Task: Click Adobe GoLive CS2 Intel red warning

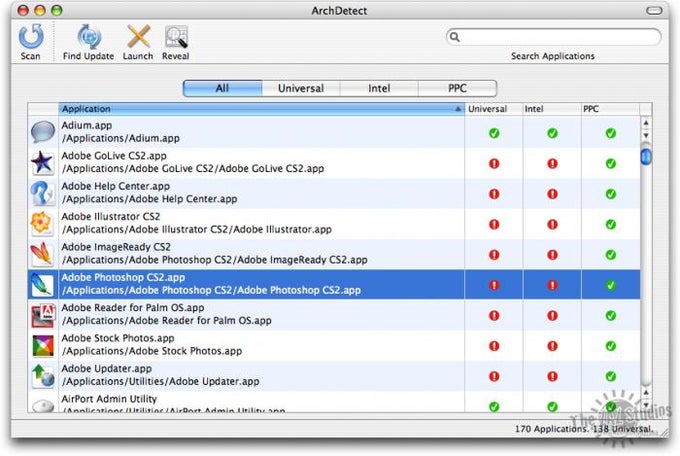Action: pos(552,164)
